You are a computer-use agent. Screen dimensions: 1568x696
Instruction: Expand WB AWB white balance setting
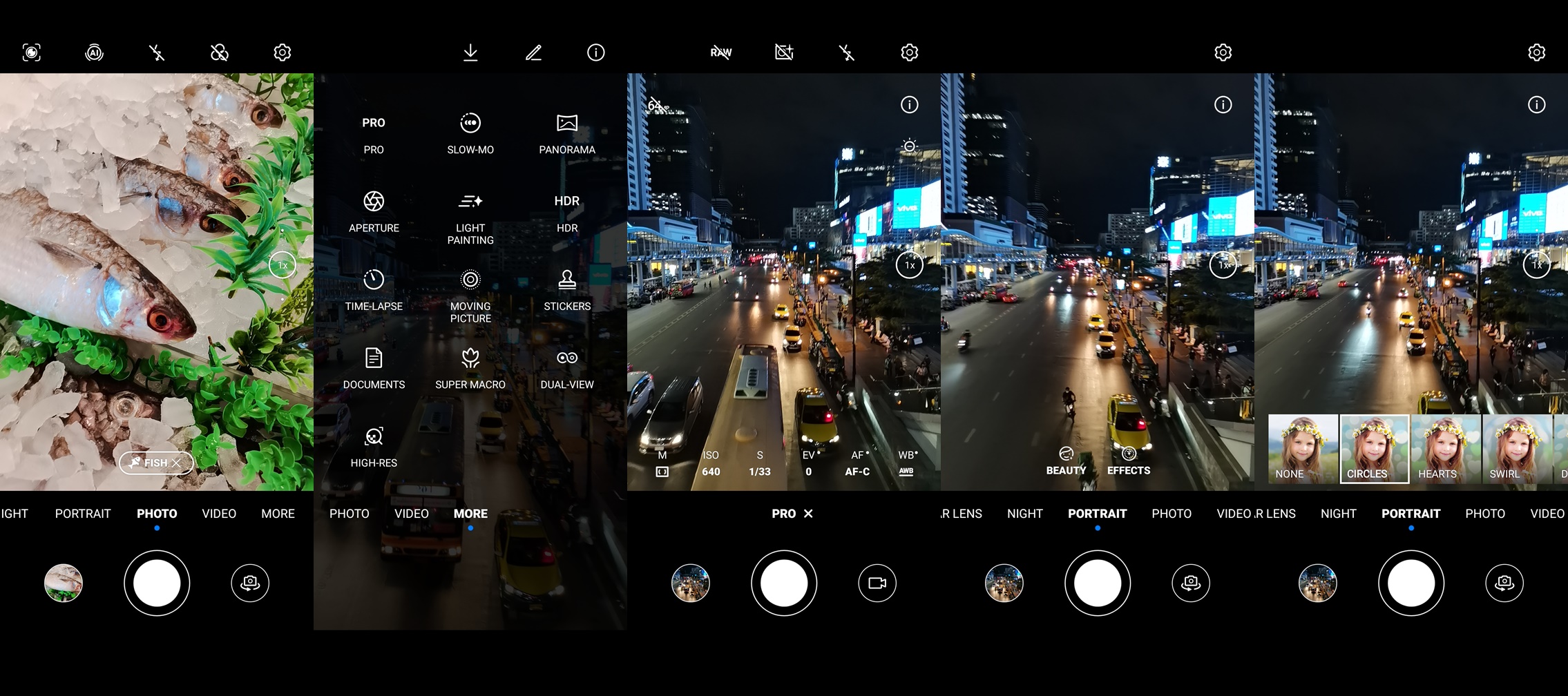[x=907, y=464]
